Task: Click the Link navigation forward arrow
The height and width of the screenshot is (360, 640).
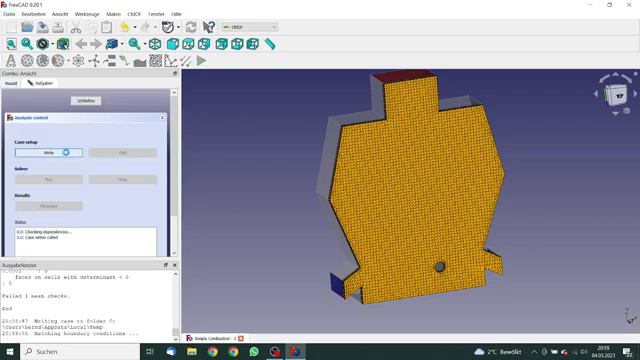Action: pos(96,44)
